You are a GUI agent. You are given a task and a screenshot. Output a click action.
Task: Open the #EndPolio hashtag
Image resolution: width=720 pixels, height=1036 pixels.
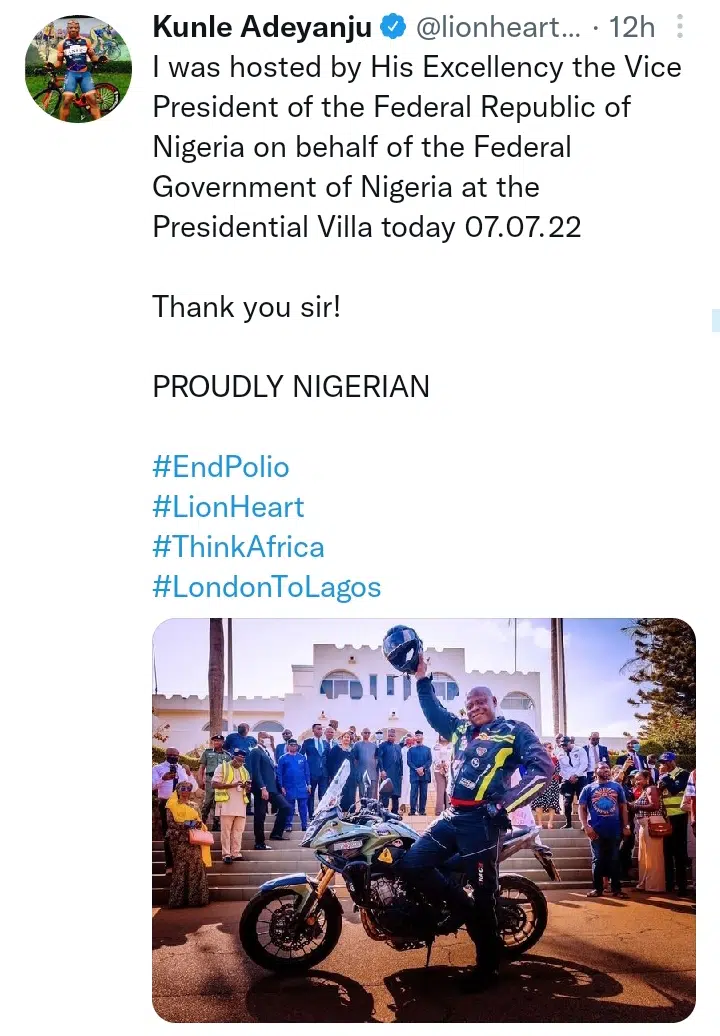click(221, 467)
